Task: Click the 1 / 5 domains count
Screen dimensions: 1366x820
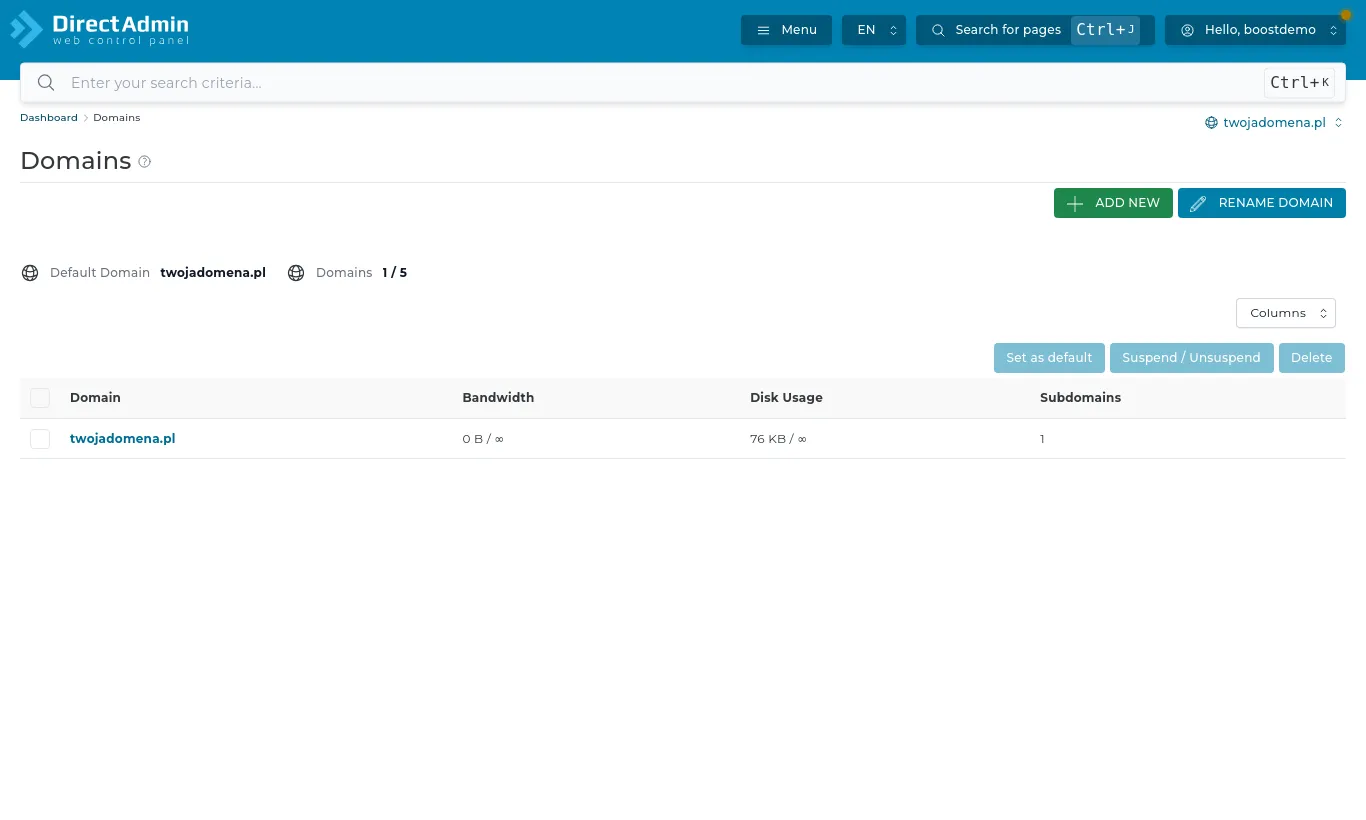Action: tap(395, 273)
